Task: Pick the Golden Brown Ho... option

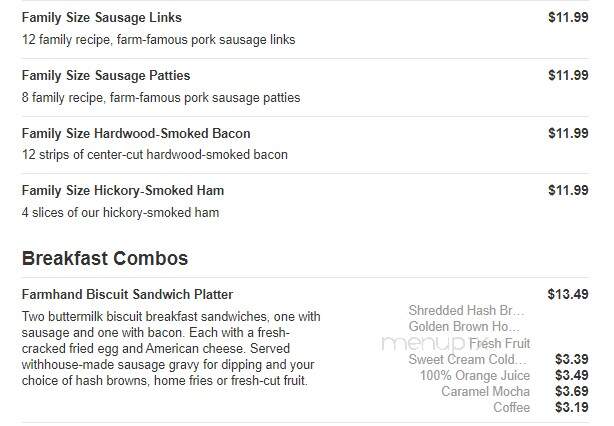Action: click(464, 327)
